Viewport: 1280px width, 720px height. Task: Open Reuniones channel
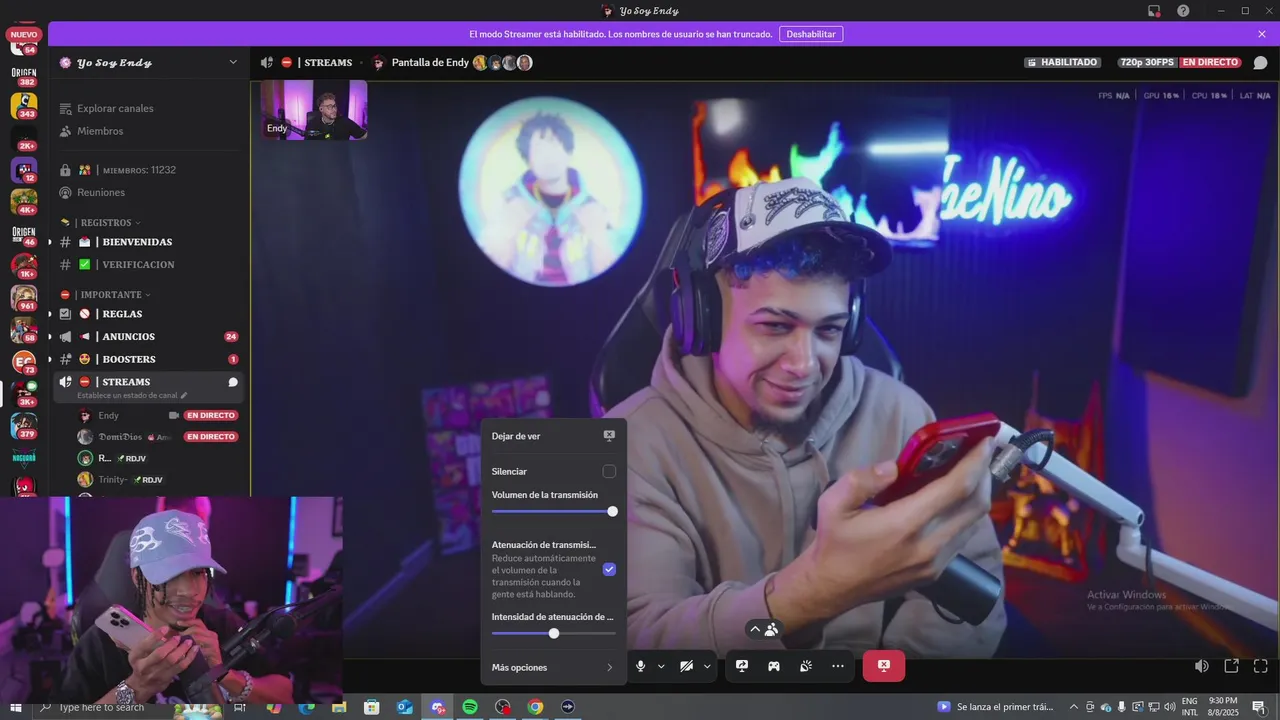click(148, 192)
